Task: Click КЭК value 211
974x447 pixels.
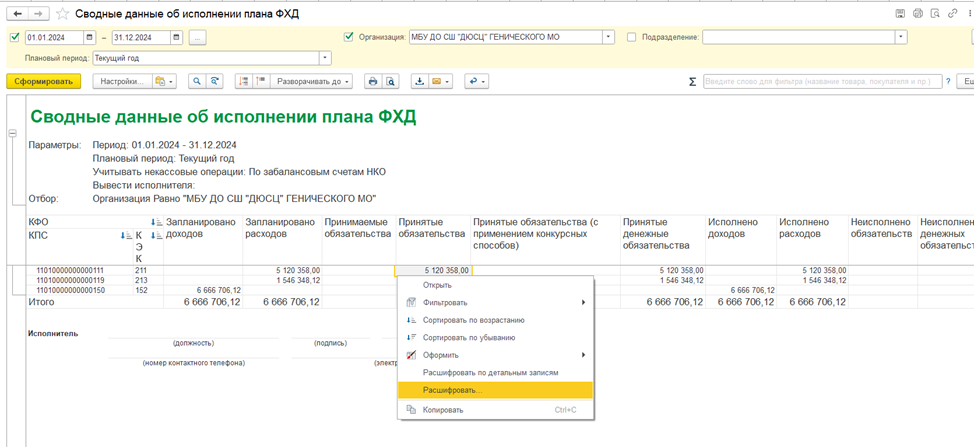Action: 141,271
